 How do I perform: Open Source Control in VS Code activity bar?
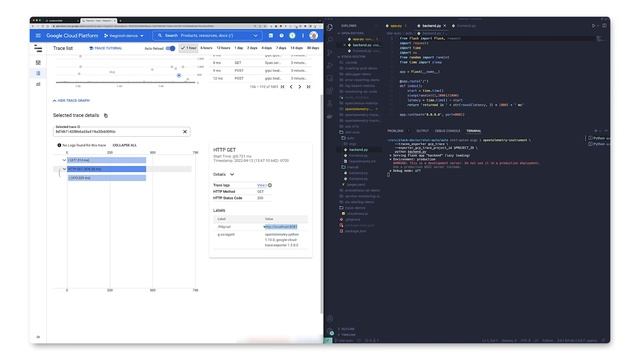click(x=330, y=53)
